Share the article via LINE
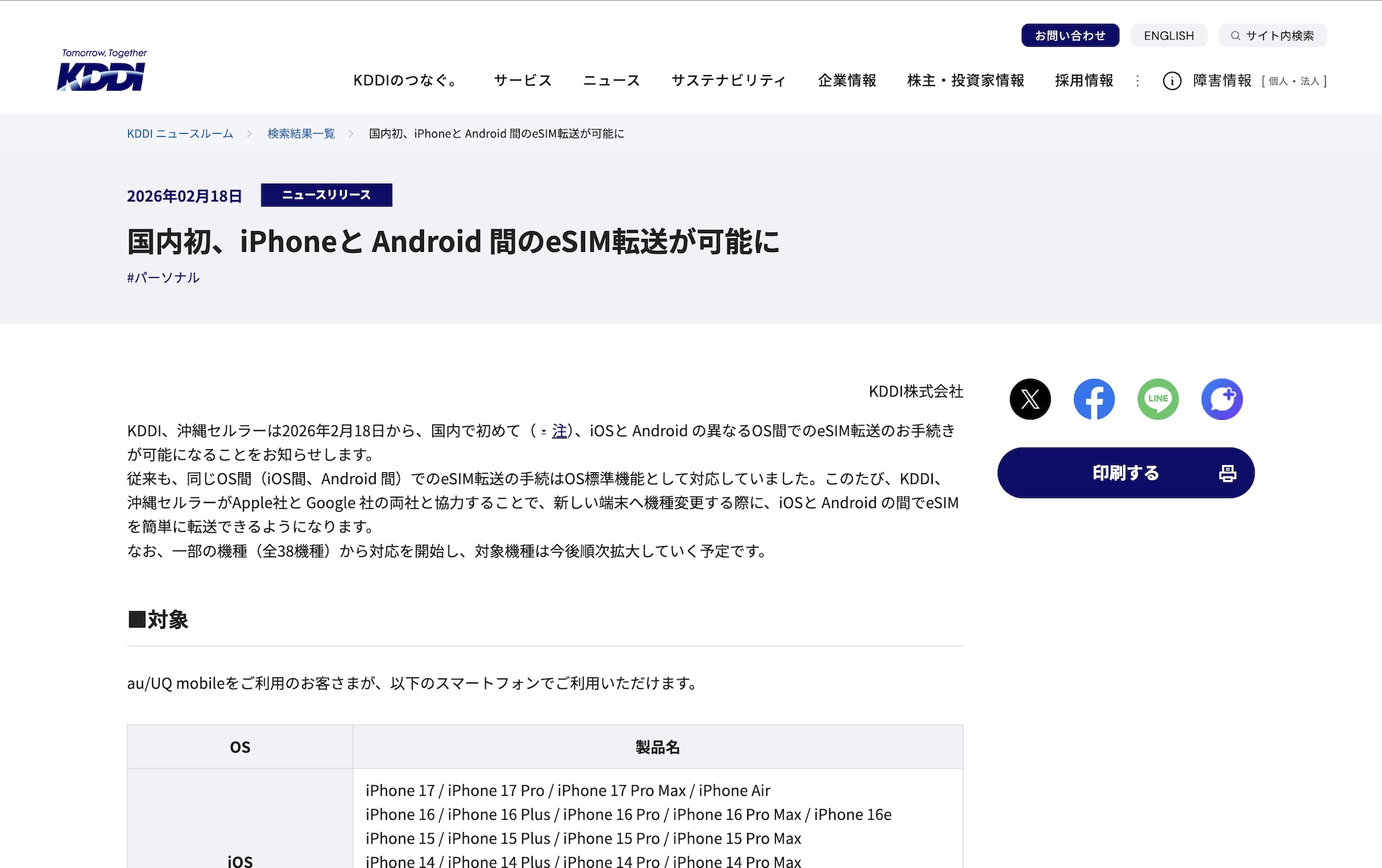This screenshot has height=868, width=1382. point(1157,399)
